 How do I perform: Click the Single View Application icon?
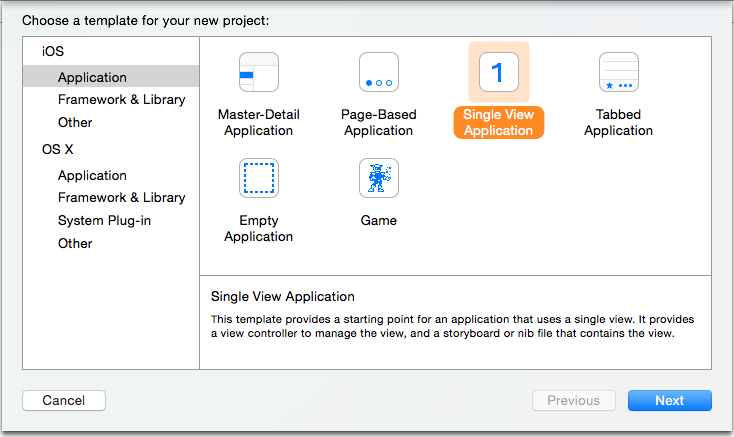click(499, 72)
